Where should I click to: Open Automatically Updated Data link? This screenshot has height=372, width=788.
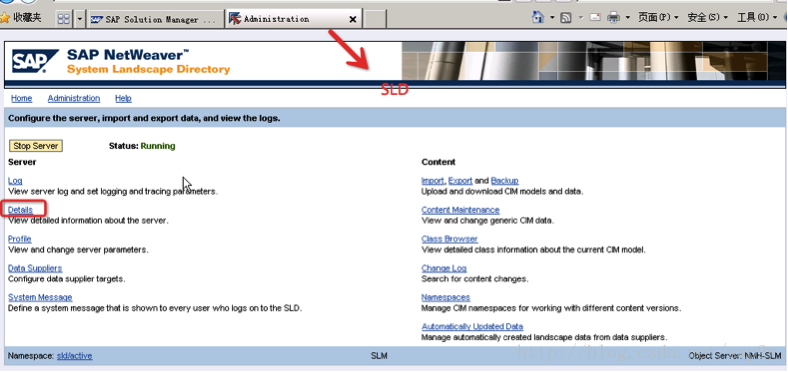[472, 327]
